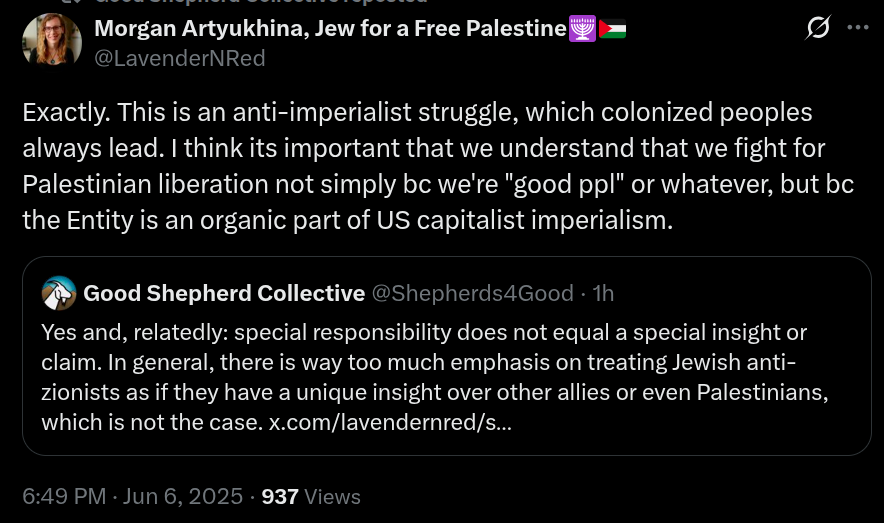This screenshot has width=884, height=523.
Task: Click the menorah emoji in display name
Action: click(x=582, y=29)
